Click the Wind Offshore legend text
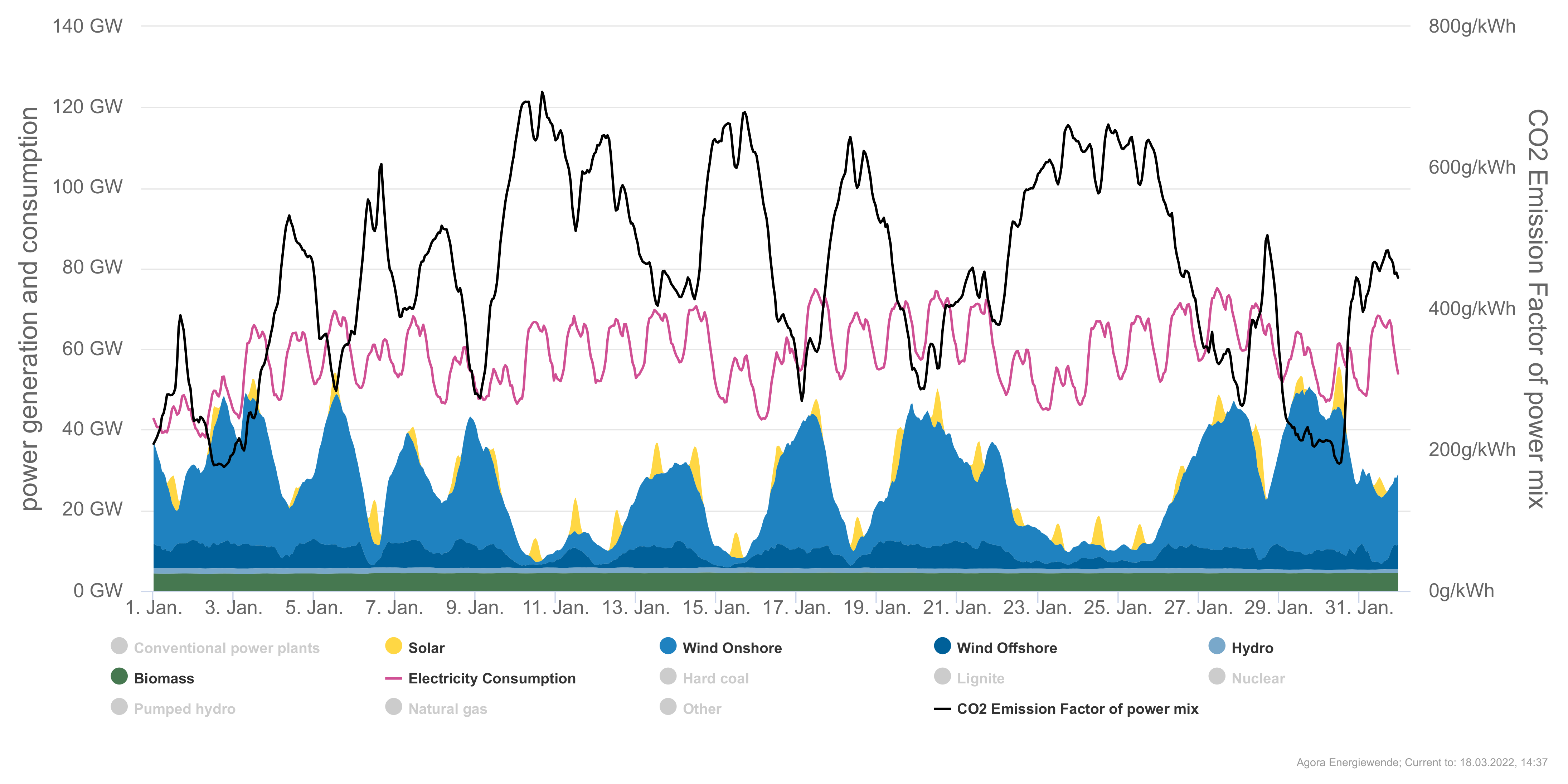The width and height of the screenshot is (1568, 784). tap(1006, 648)
